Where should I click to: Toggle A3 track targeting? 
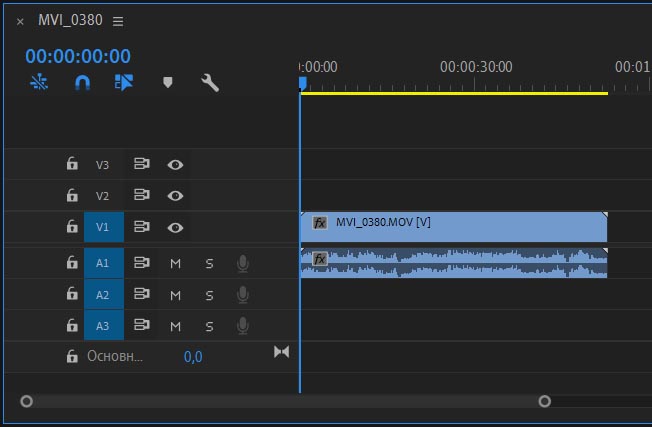point(104,325)
